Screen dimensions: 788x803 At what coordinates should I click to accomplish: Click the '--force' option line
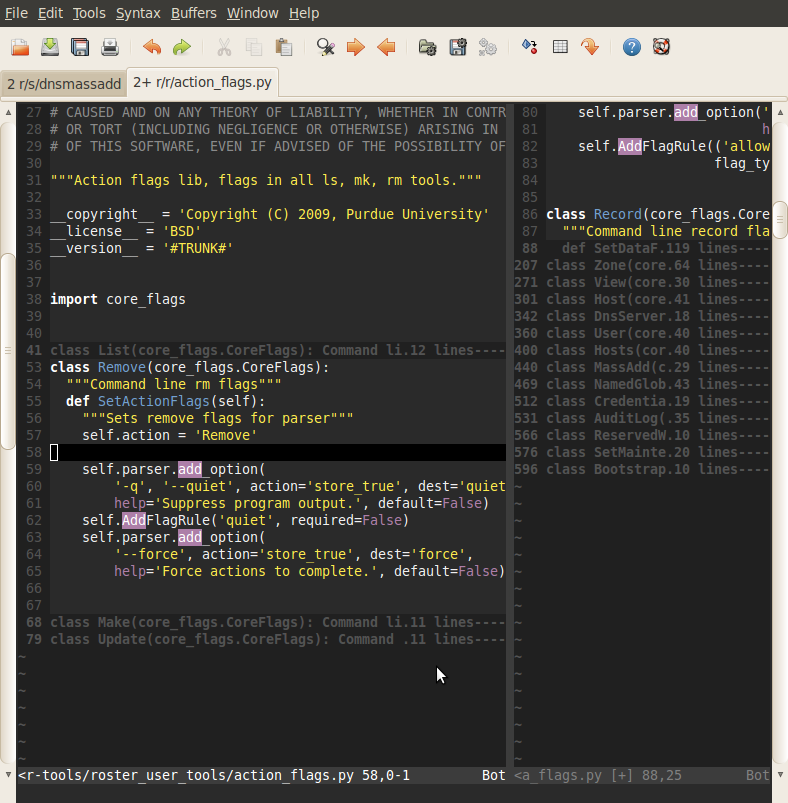pyautogui.click(x=293, y=554)
